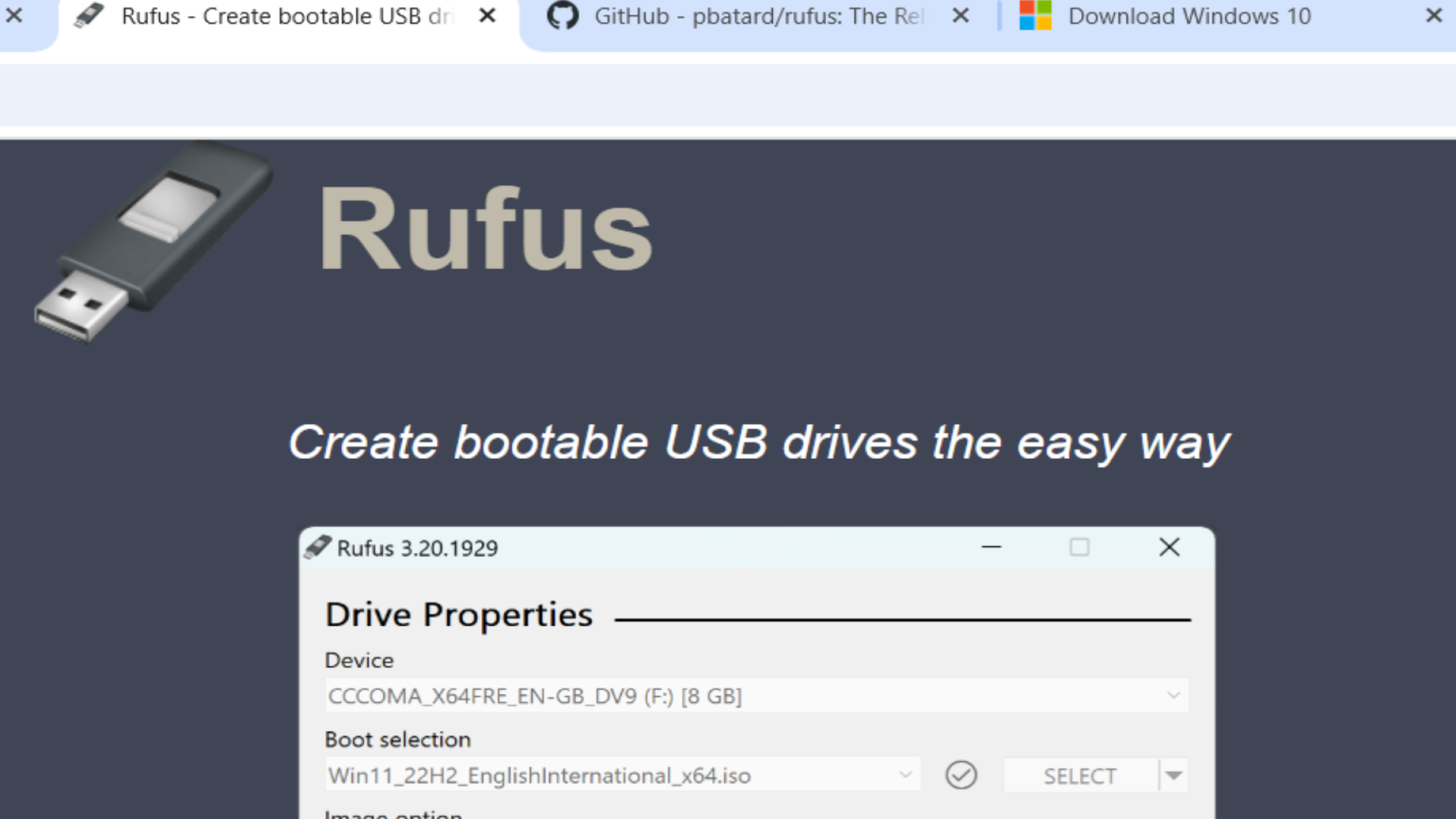Viewport: 1456px width, 819px height.
Task: Click the Rufus 3.20.1929 title text
Action: coord(417,548)
